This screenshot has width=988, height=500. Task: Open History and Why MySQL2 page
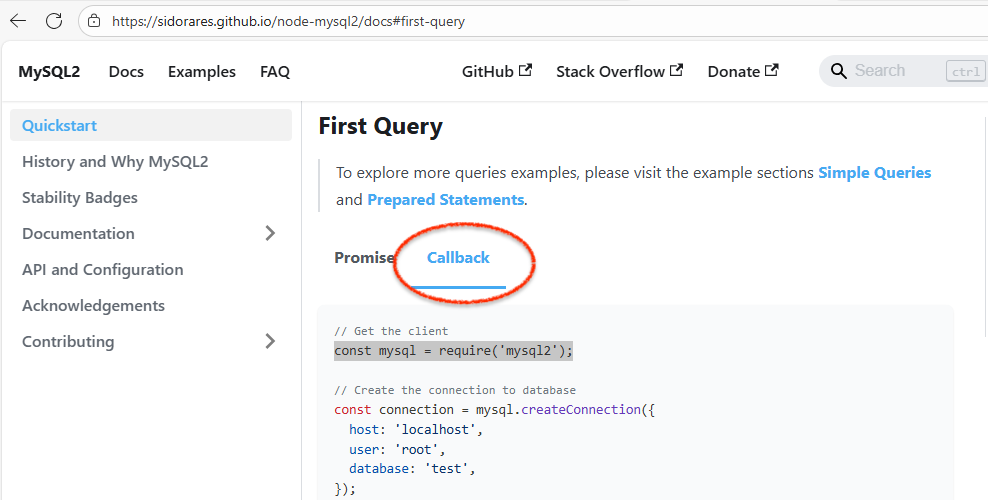pos(115,162)
